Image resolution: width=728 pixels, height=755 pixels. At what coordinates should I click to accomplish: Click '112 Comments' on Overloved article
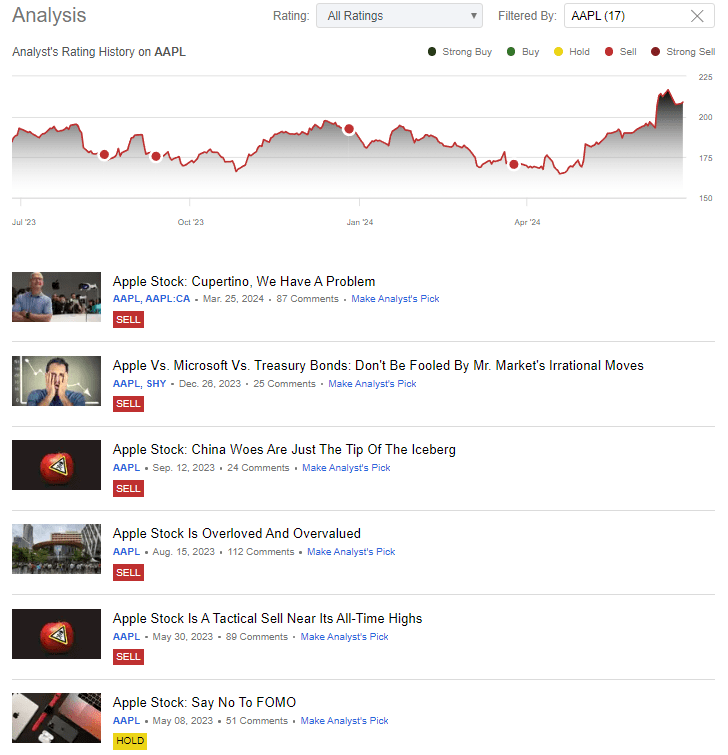260,552
